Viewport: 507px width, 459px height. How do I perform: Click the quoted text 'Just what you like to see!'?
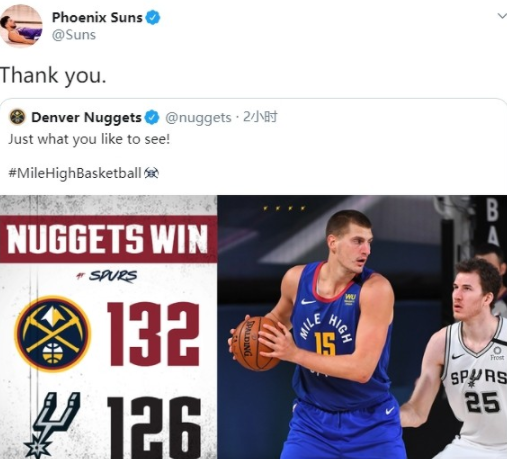[89, 139]
